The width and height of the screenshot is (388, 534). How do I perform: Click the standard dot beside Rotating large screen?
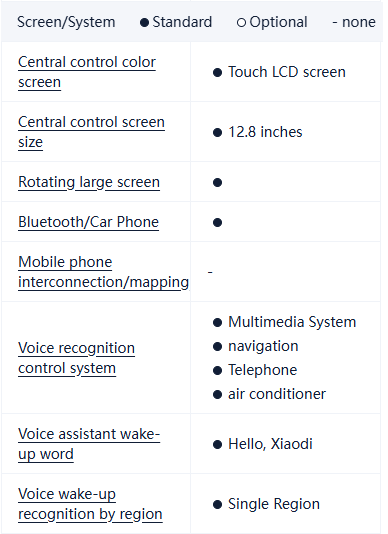click(x=217, y=183)
